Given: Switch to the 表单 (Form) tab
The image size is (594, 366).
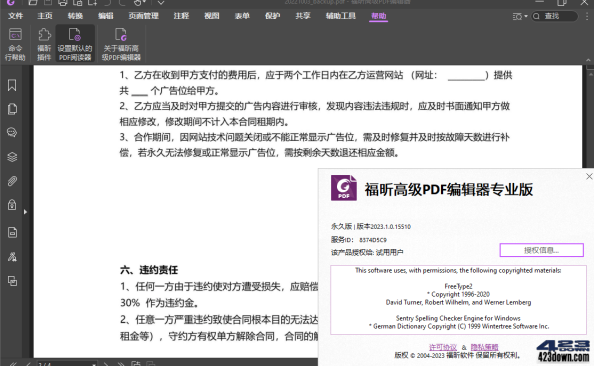Looking at the screenshot, I should (x=242, y=16).
